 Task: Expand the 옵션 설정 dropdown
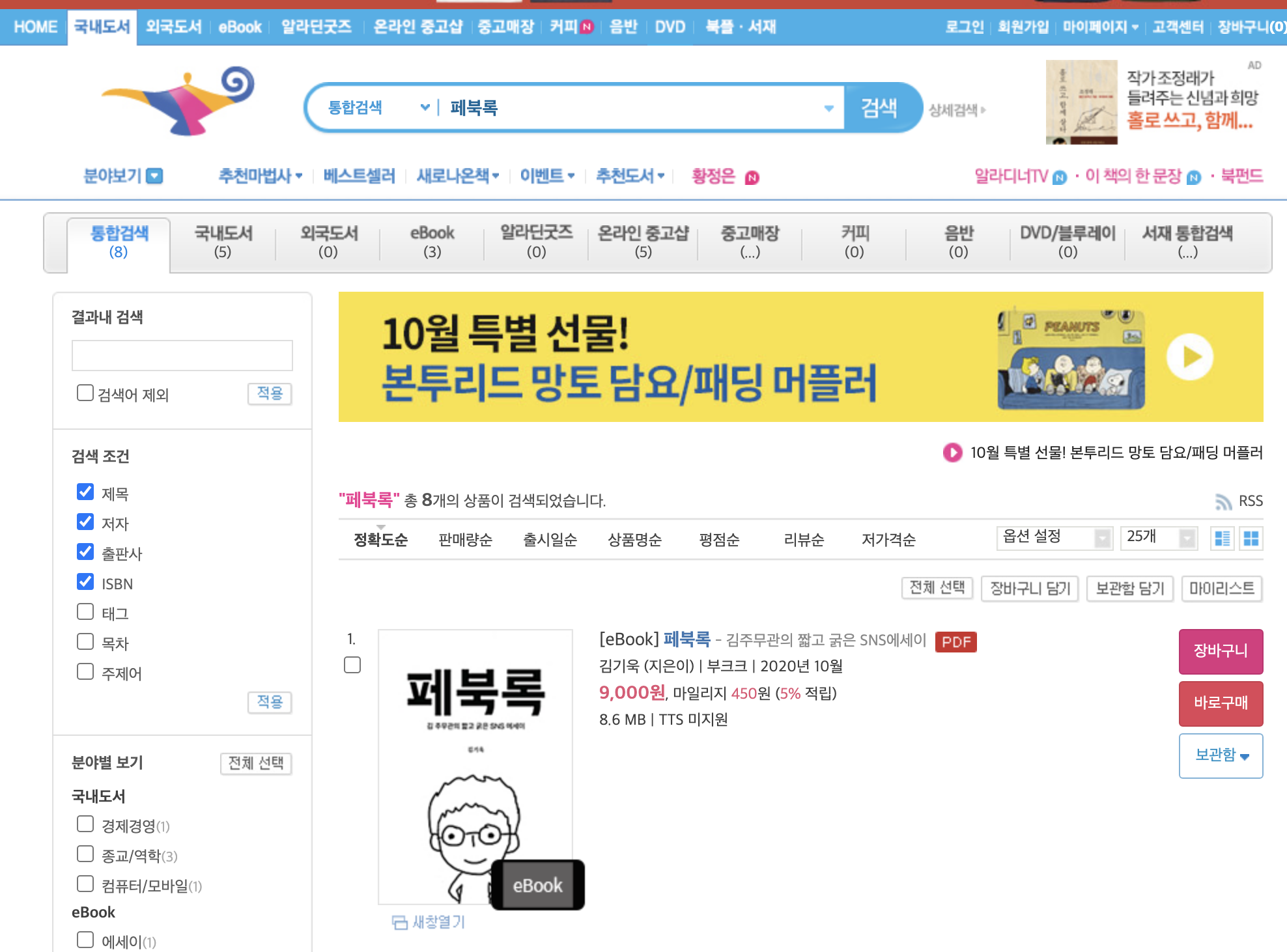pos(1054,538)
